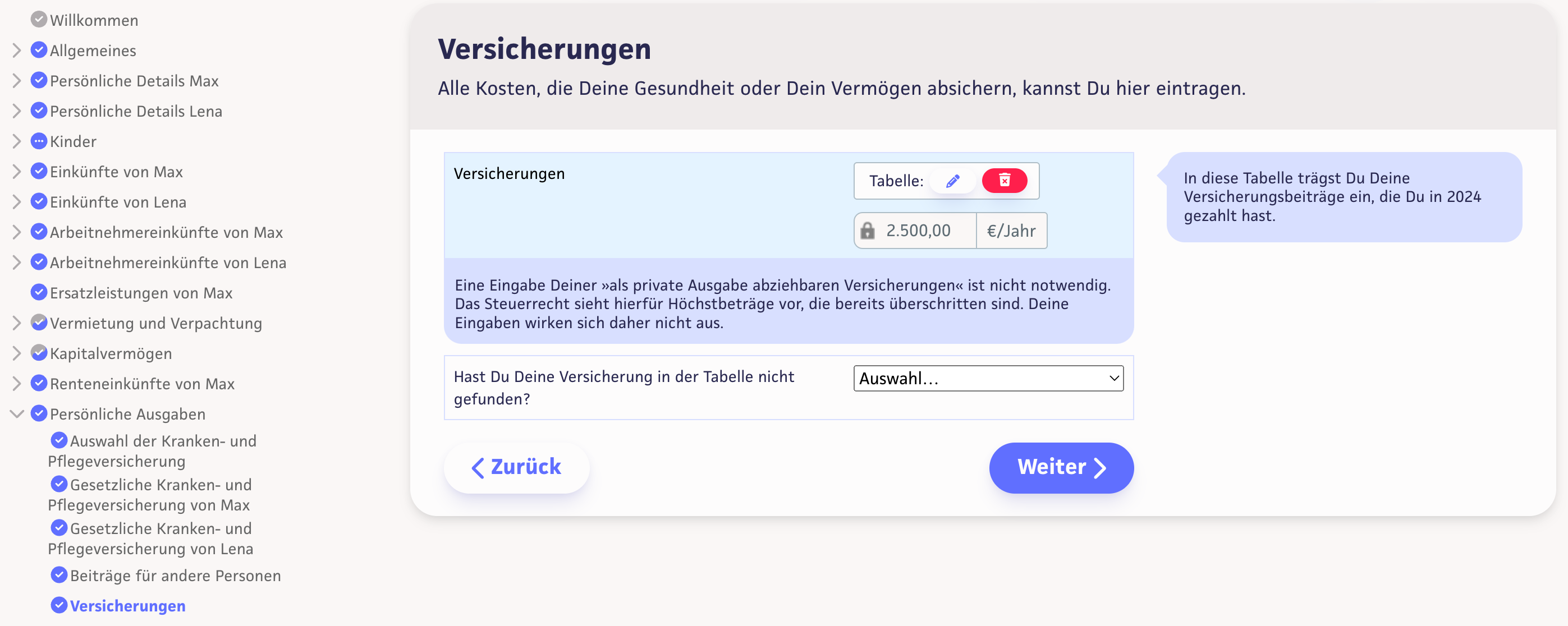Expand the Vermietung und Verpachtung chevron
Image resolution: width=1568 pixels, height=626 pixels.
[16, 323]
